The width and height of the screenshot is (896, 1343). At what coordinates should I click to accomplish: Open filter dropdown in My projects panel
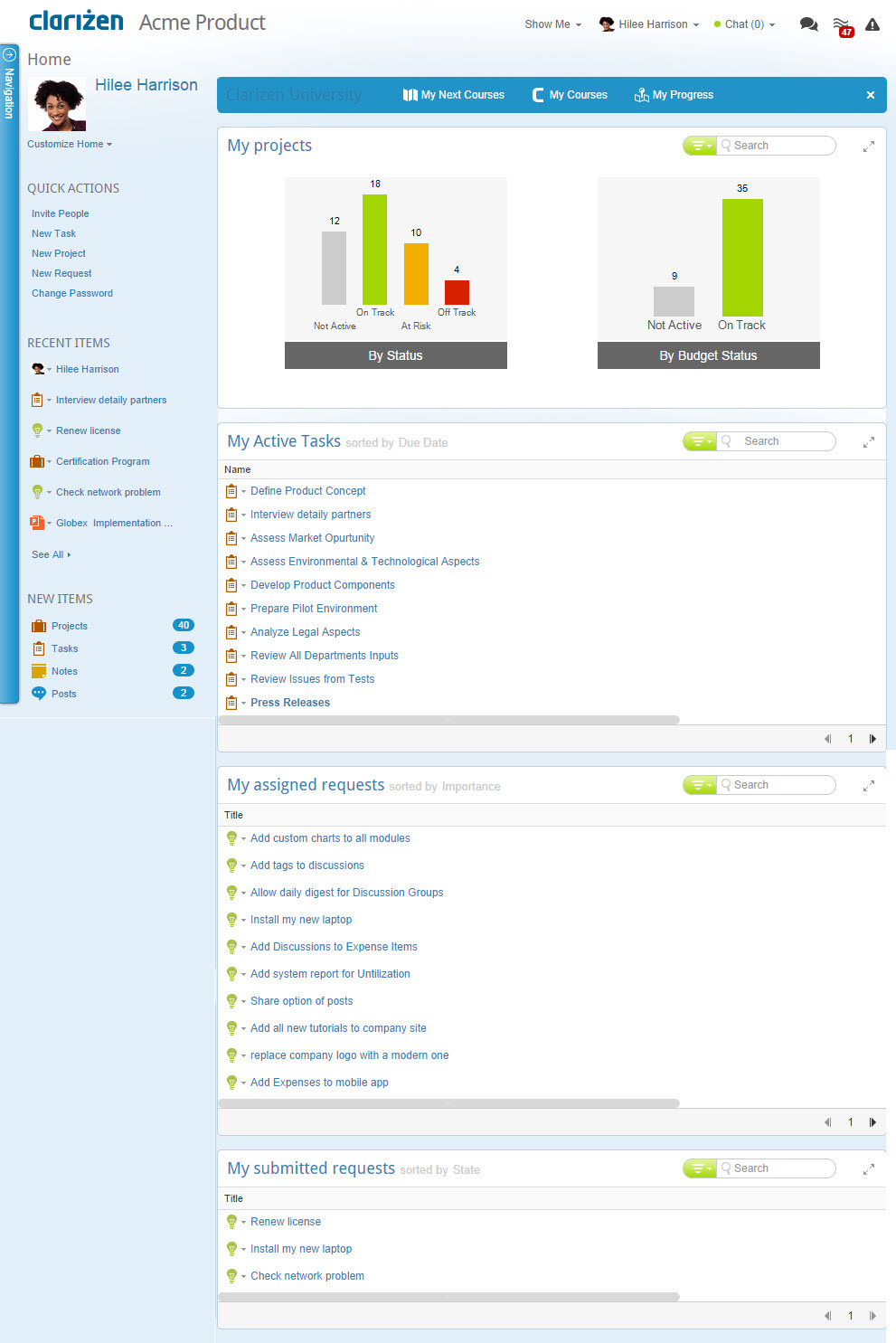[x=700, y=146]
